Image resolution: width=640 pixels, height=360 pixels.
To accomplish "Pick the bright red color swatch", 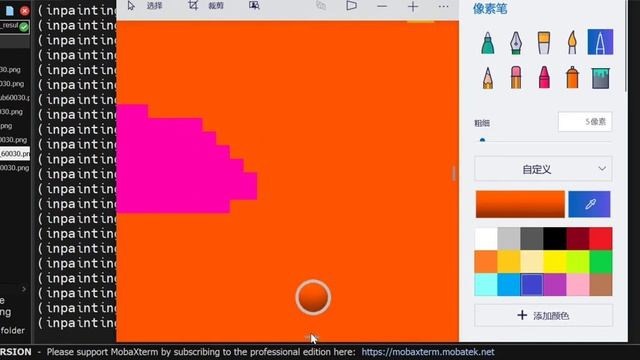I will point(600,239).
